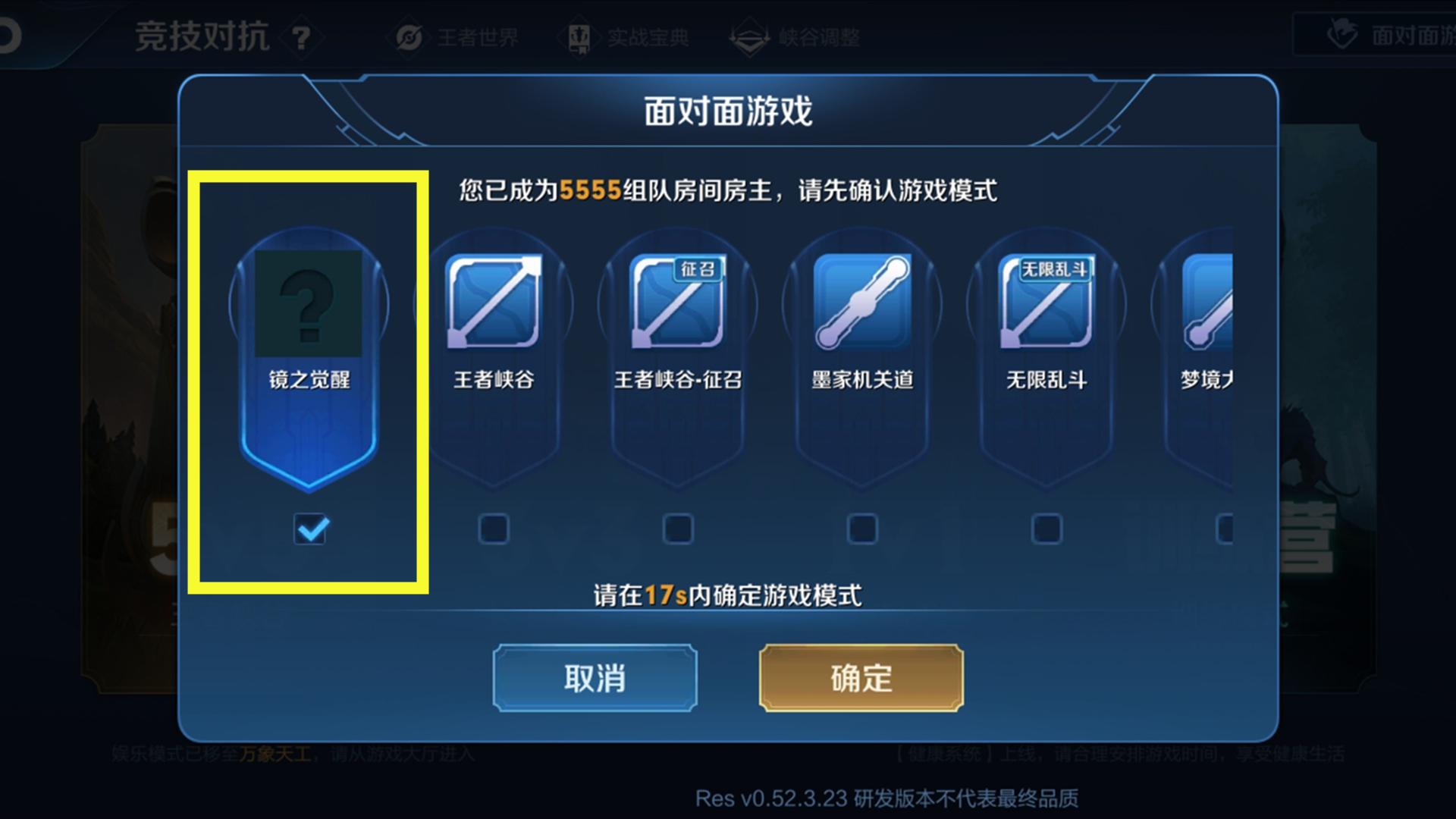Select the partially visible 梦境 mode icon

(1207, 302)
